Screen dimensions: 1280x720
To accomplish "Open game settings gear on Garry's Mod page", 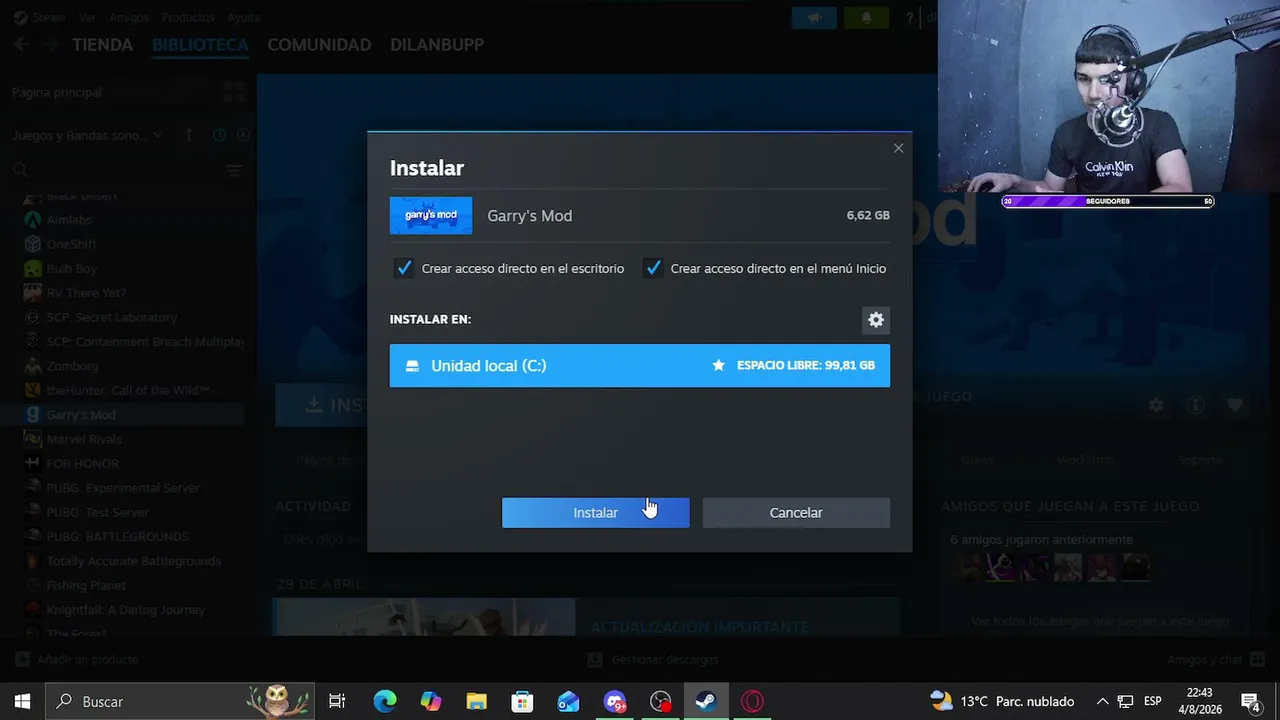I will pyautogui.click(x=1156, y=405).
